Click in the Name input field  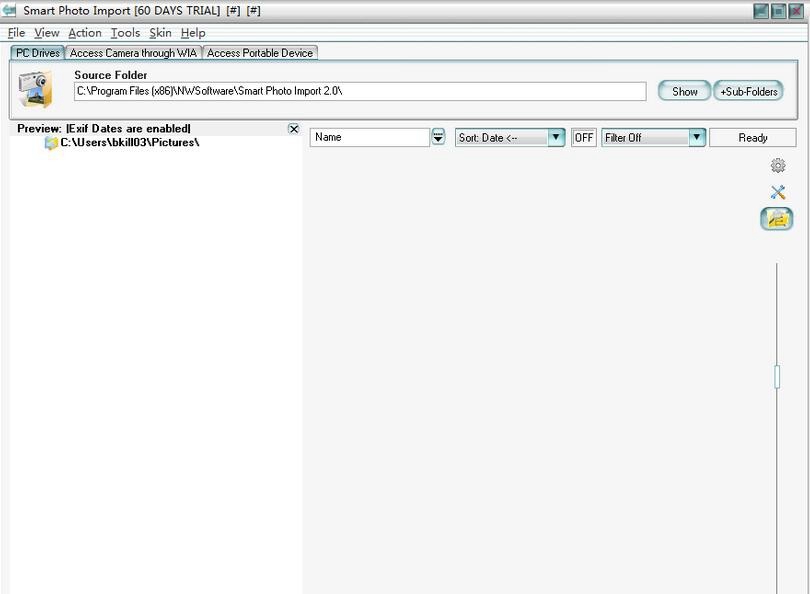pyautogui.click(x=370, y=137)
